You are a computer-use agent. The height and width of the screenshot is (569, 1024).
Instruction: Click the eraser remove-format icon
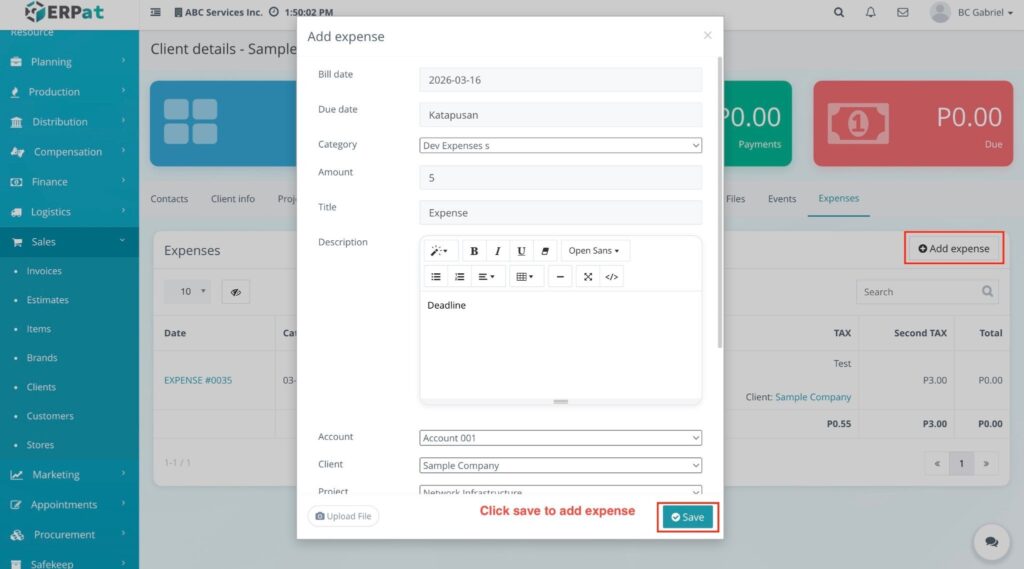(545, 251)
